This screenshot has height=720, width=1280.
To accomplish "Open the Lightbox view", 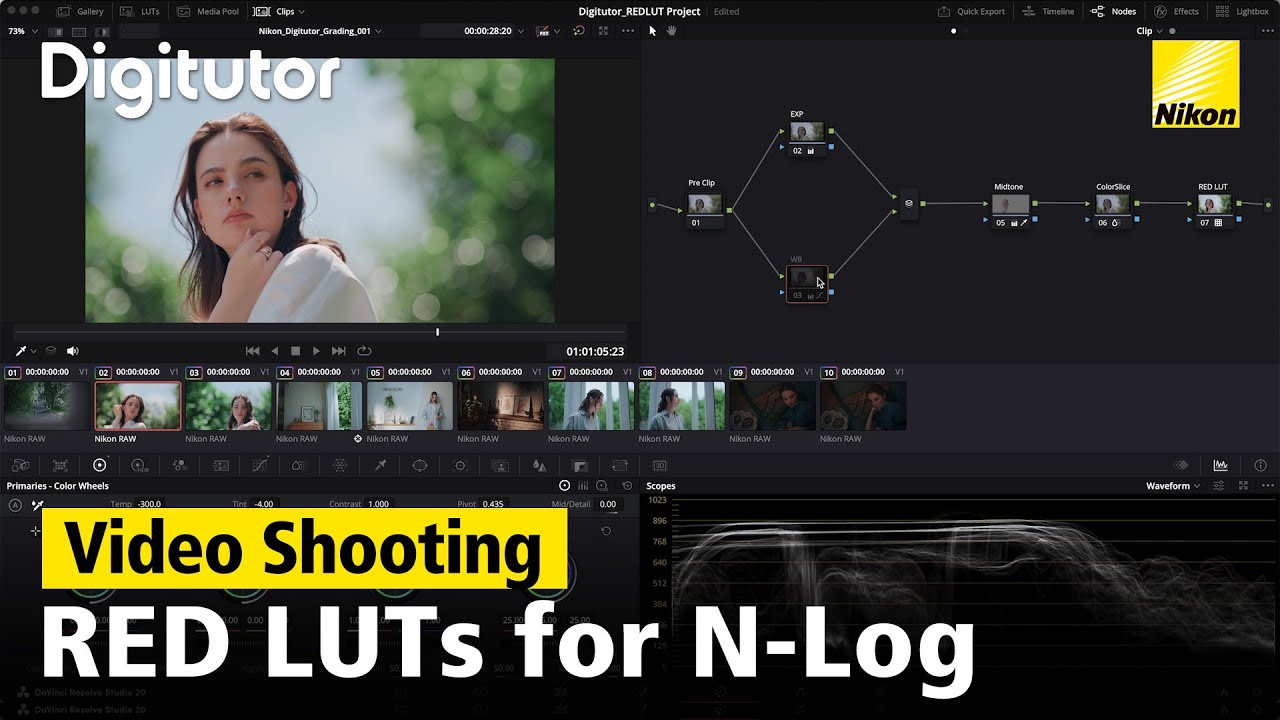I will pos(1242,12).
